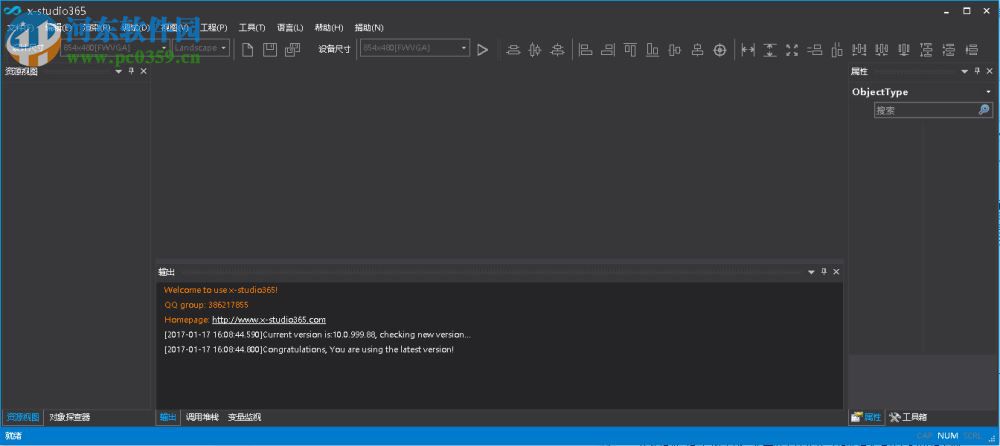Click the align bottom edges icon

[x=652, y=50]
